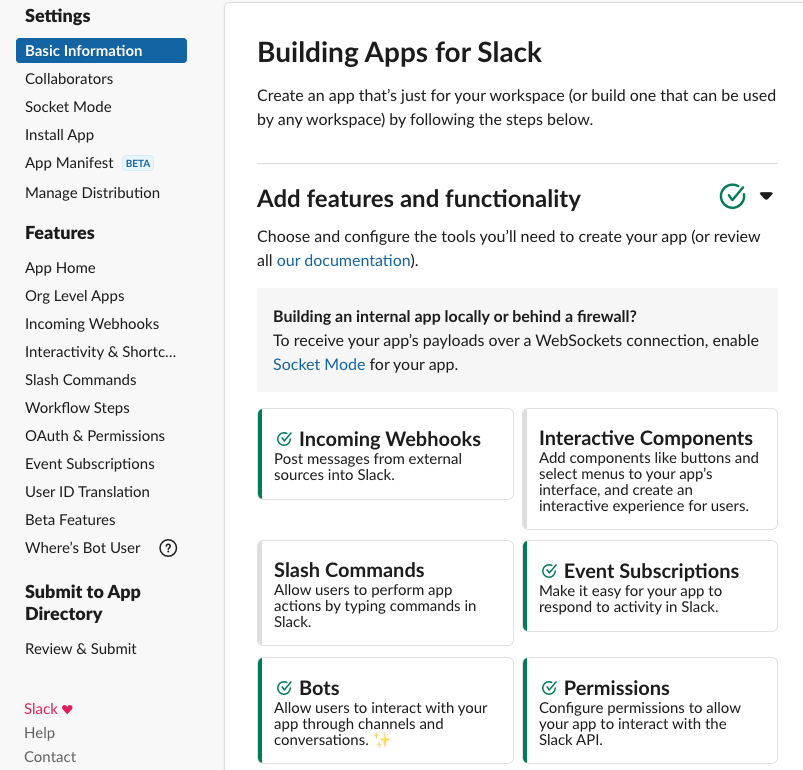
Task: Open the Event Subscriptions feature card
Action: 650,586
